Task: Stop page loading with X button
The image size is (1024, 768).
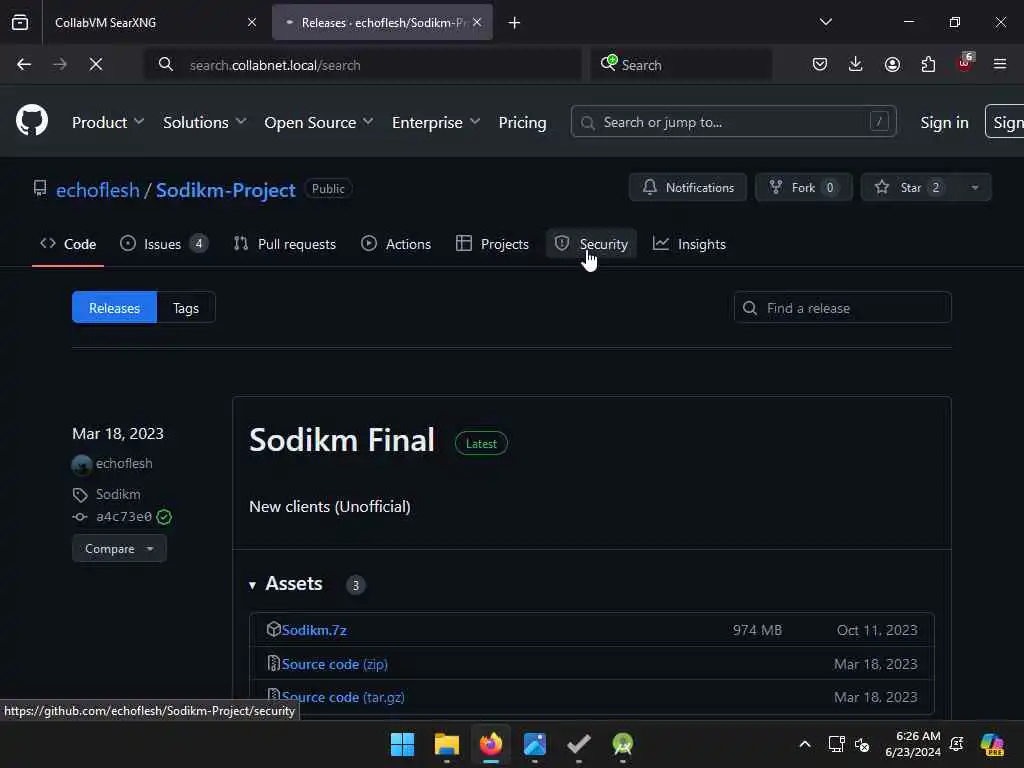Action: [x=95, y=64]
